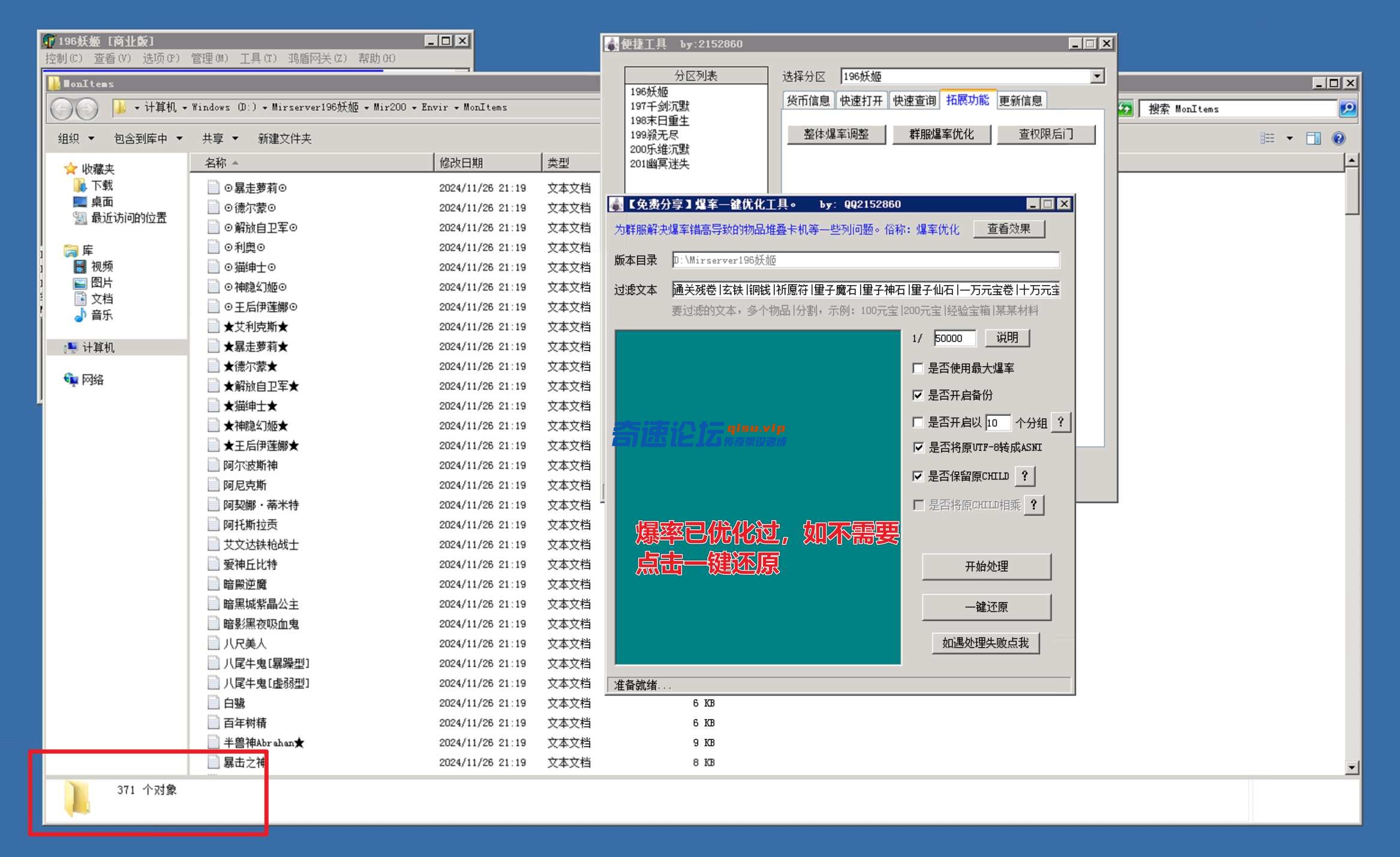Click the 整体爆率调整 button

click(836, 134)
